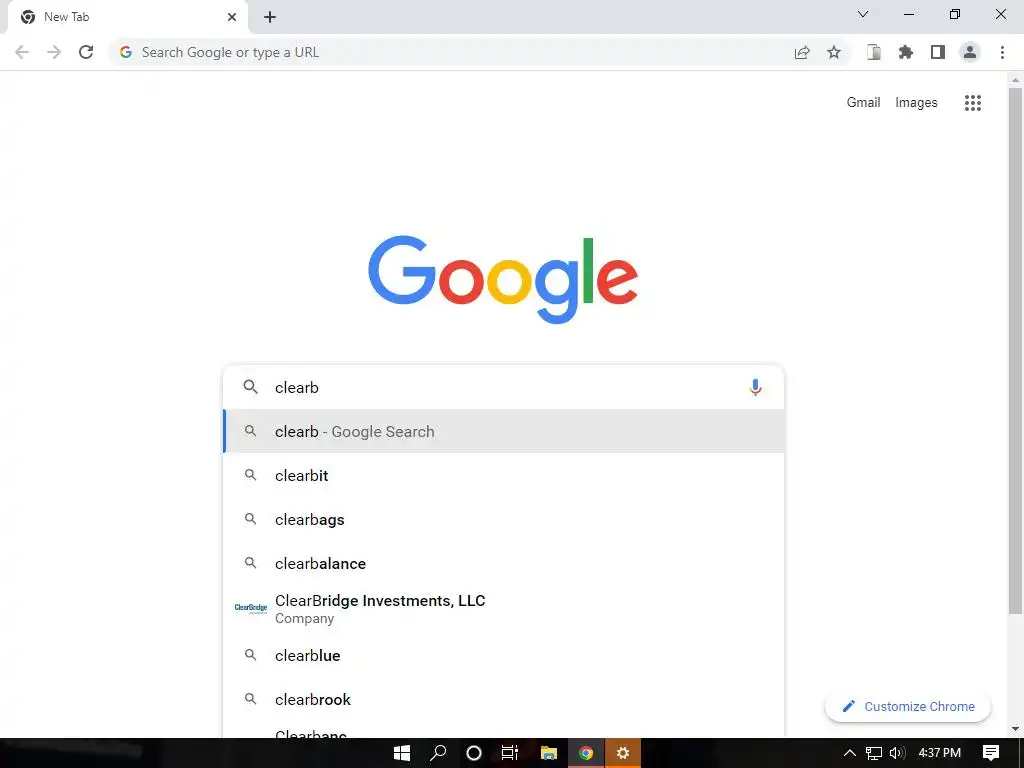
Task: Open the profile avatar icon
Action: coord(970,52)
